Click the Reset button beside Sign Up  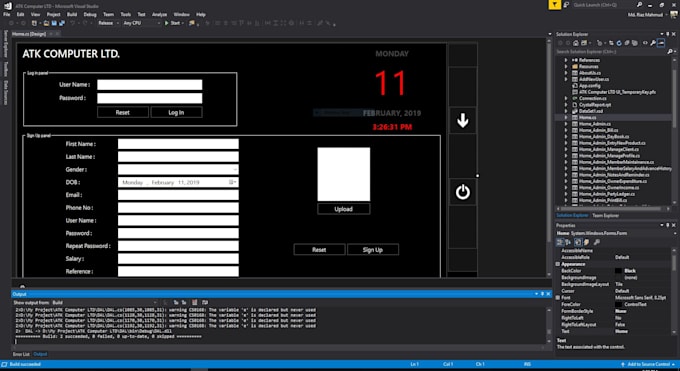coord(319,250)
